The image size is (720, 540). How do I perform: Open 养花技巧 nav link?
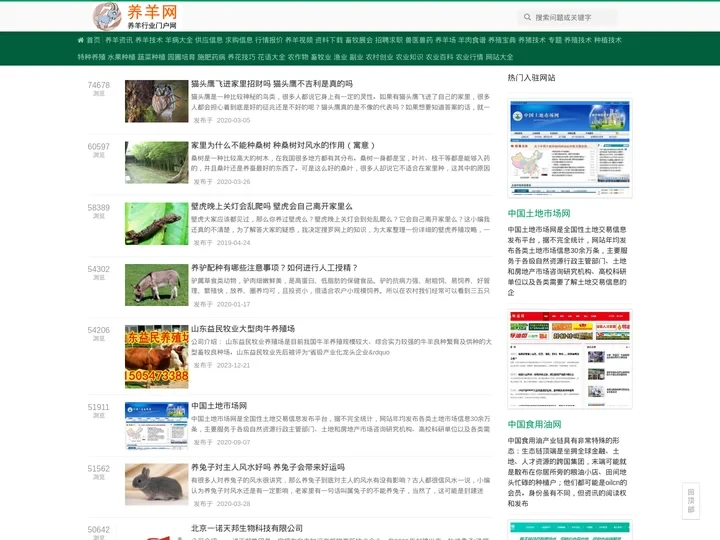pos(242,57)
